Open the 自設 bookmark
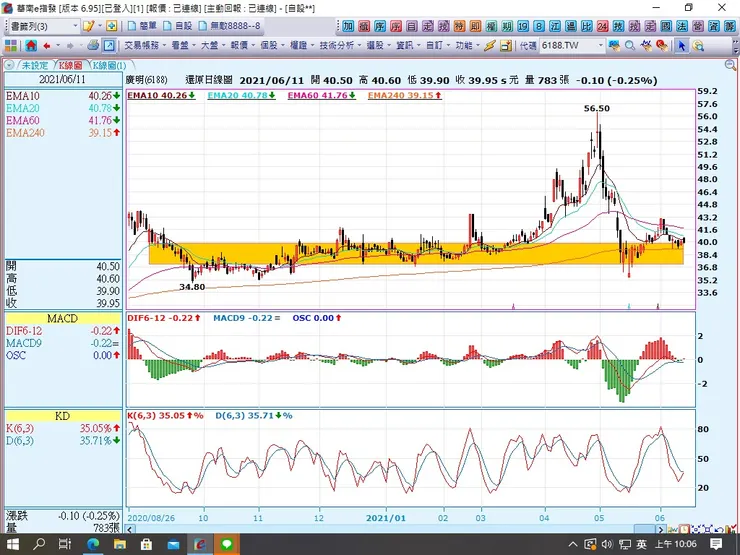The width and height of the screenshot is (740, 555). [178, 26]
